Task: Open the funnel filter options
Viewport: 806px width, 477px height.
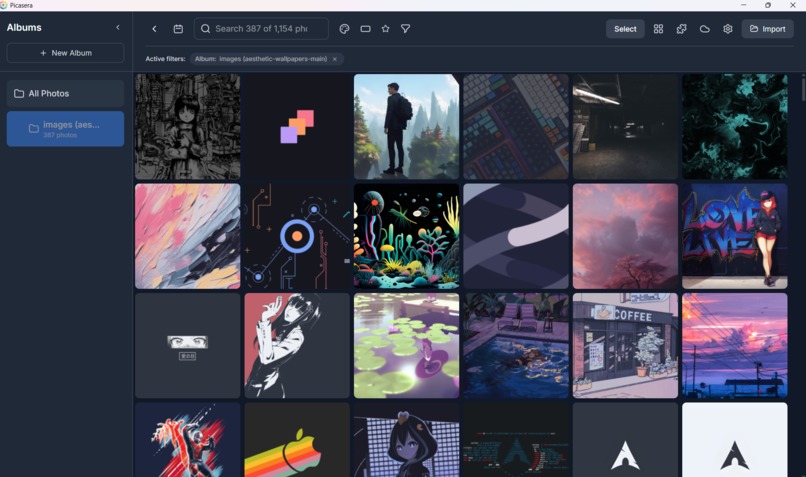Action: tap(406, 29)
